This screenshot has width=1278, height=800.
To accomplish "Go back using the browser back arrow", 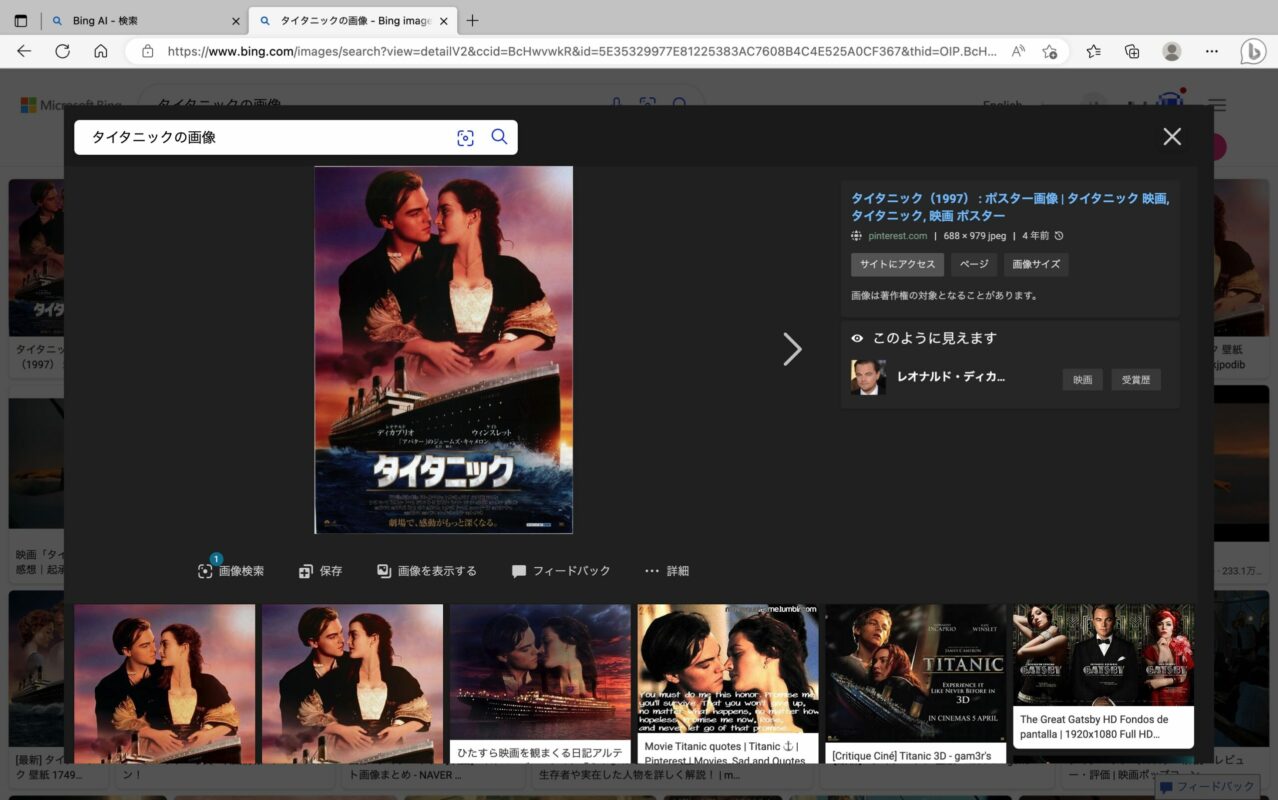I will click(24, 51).
